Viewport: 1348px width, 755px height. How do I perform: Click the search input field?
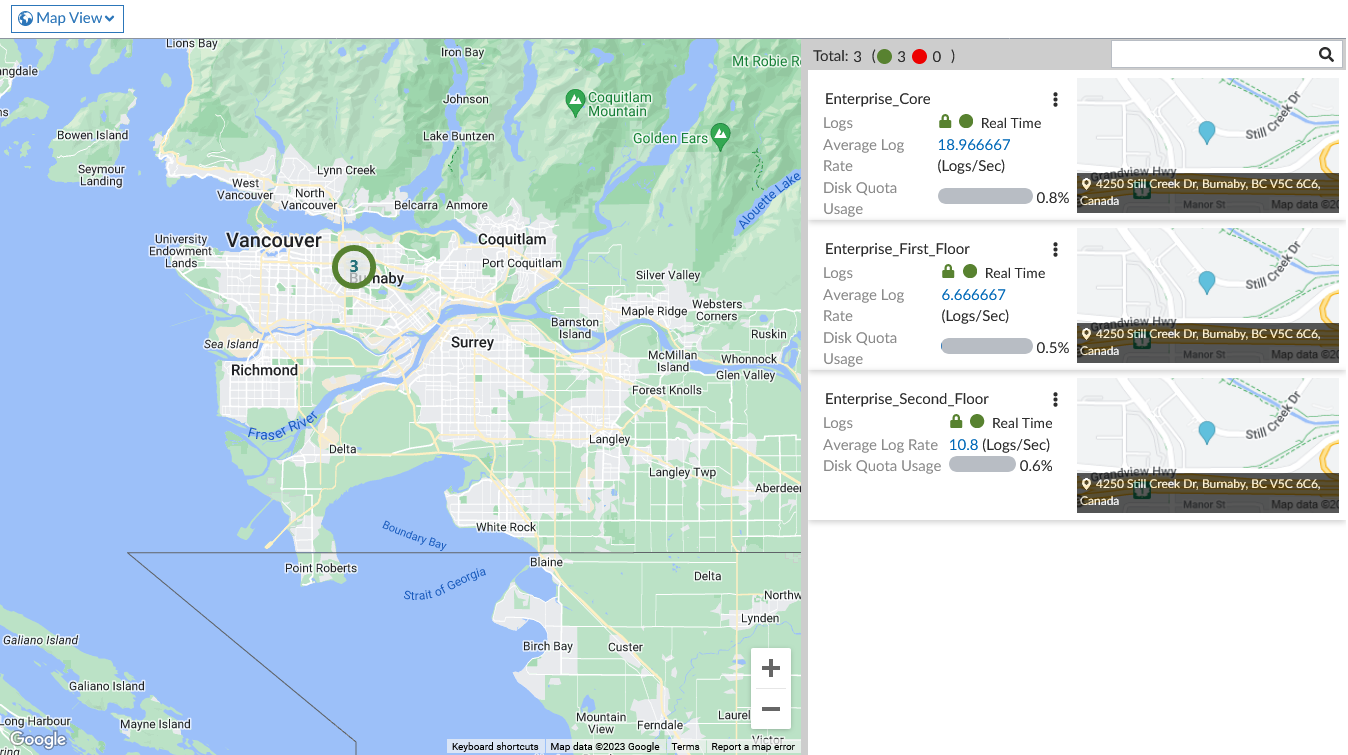tap(1213, 55)
